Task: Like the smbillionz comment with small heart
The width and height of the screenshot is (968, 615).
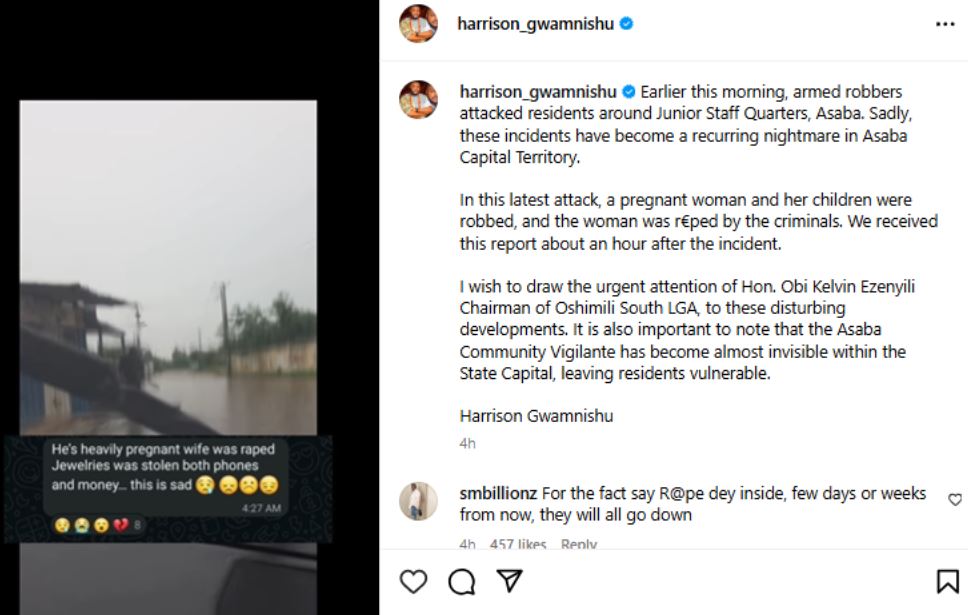Action: [954, 499]
